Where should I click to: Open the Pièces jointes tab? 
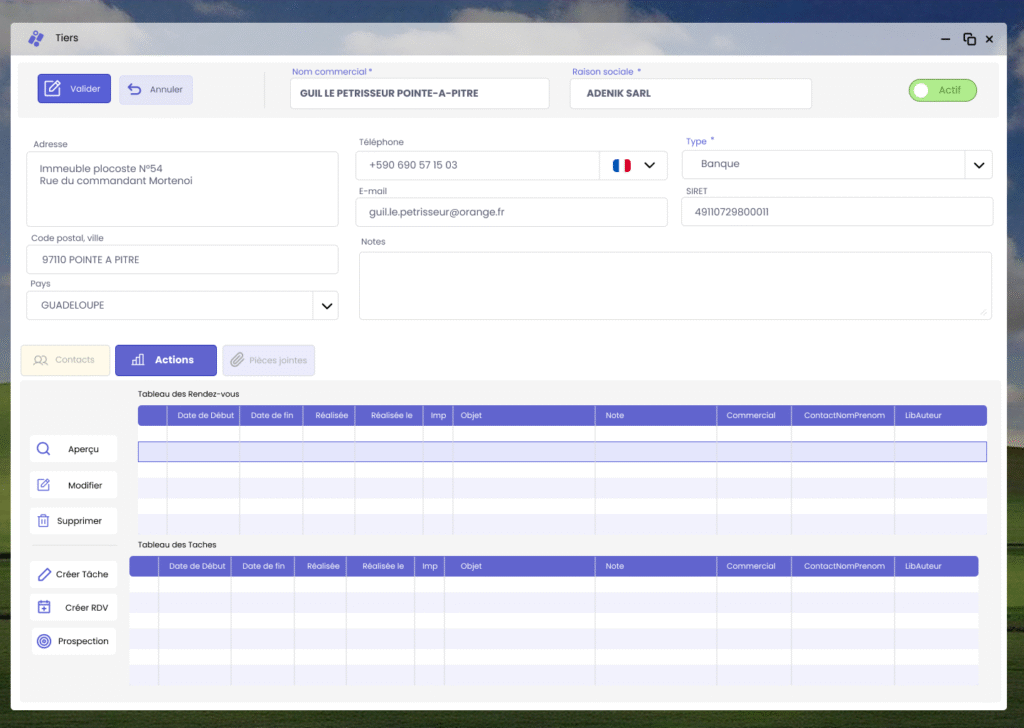[x=268, y=360]
